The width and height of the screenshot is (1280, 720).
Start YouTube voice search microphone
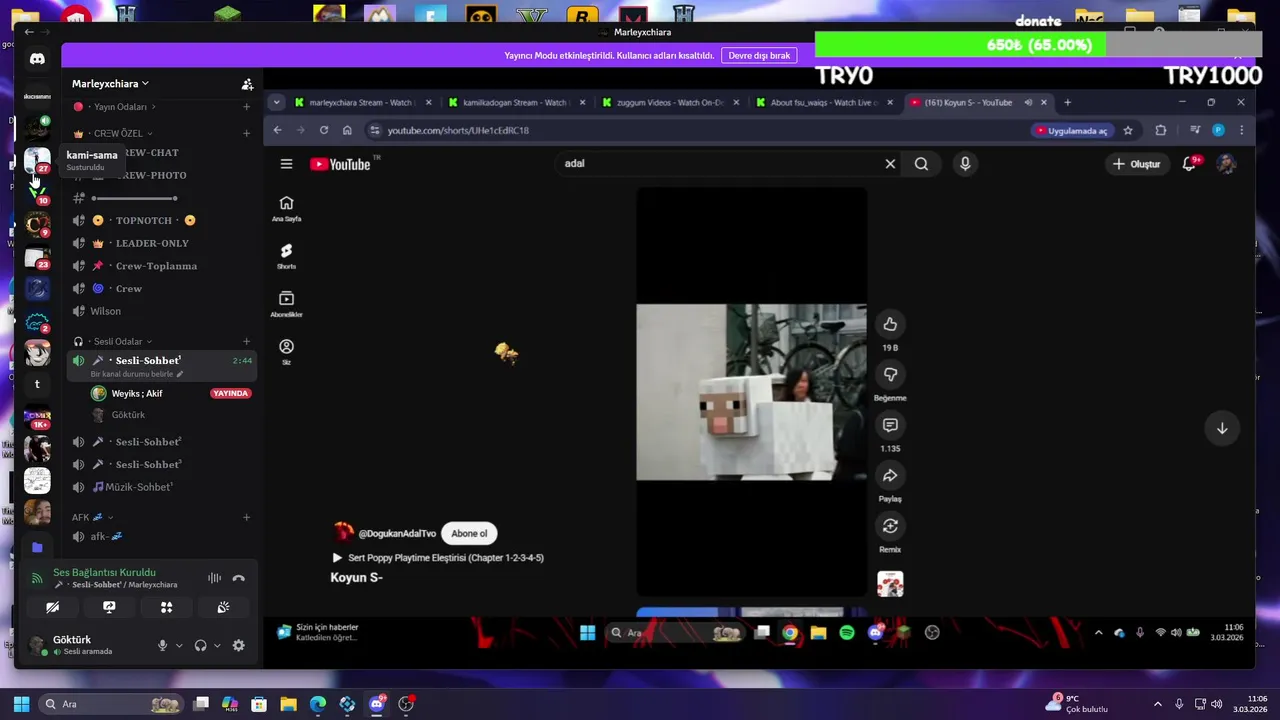click(965, 164)
